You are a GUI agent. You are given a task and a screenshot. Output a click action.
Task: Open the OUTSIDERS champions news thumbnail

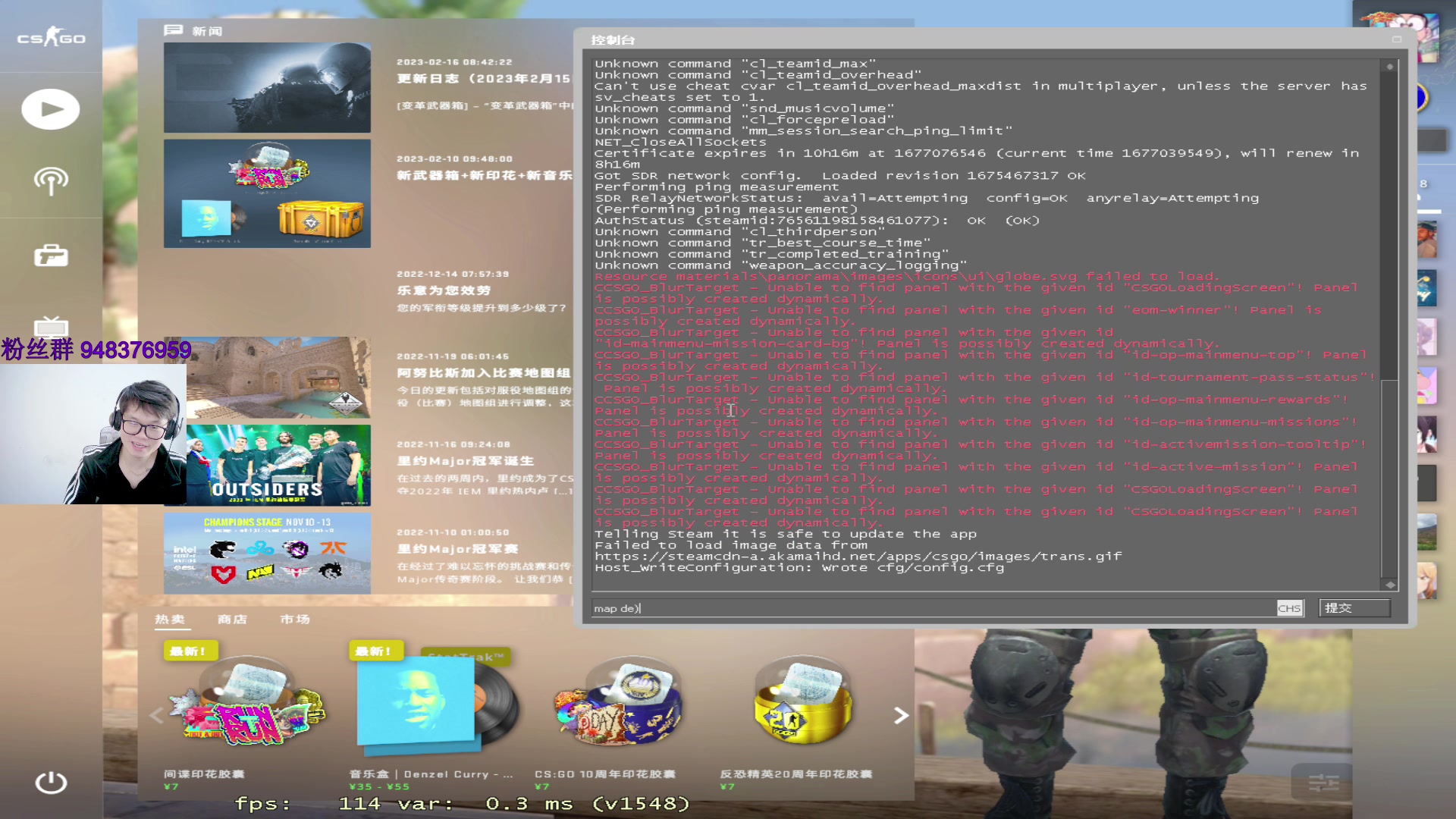point(278,465)
